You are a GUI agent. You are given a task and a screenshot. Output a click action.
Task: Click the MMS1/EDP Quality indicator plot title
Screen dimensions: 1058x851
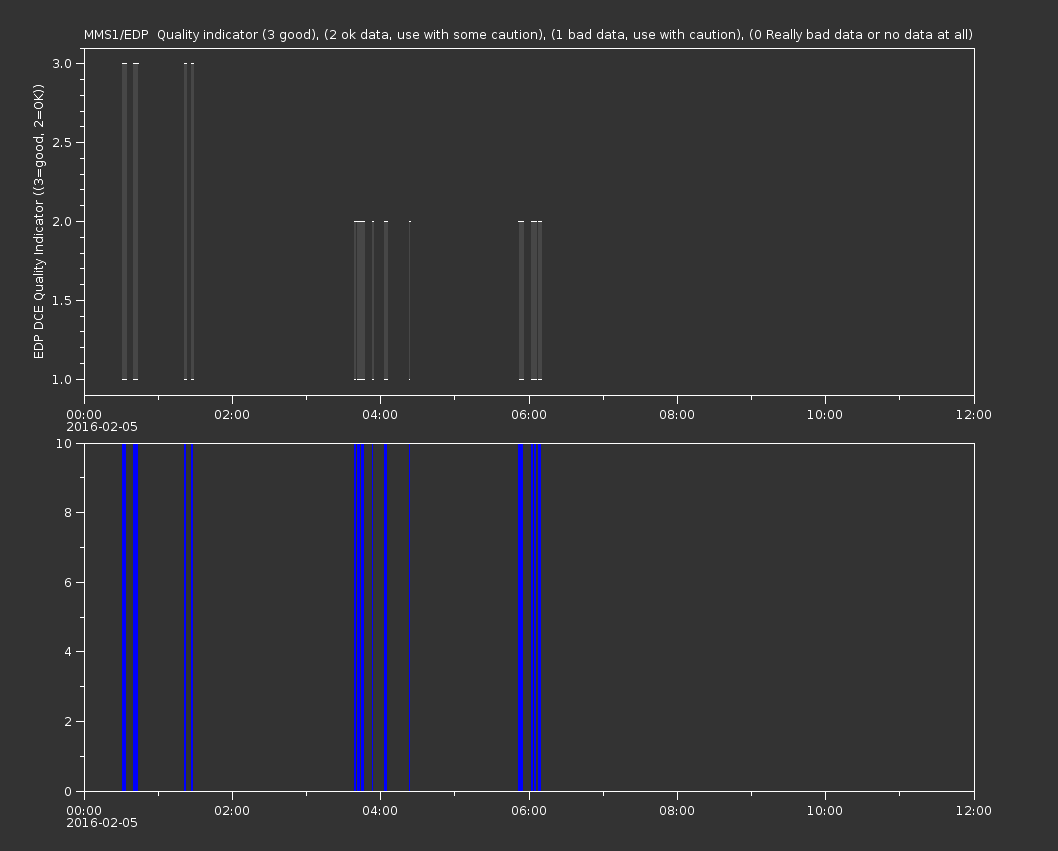click(x=528, y=34)
